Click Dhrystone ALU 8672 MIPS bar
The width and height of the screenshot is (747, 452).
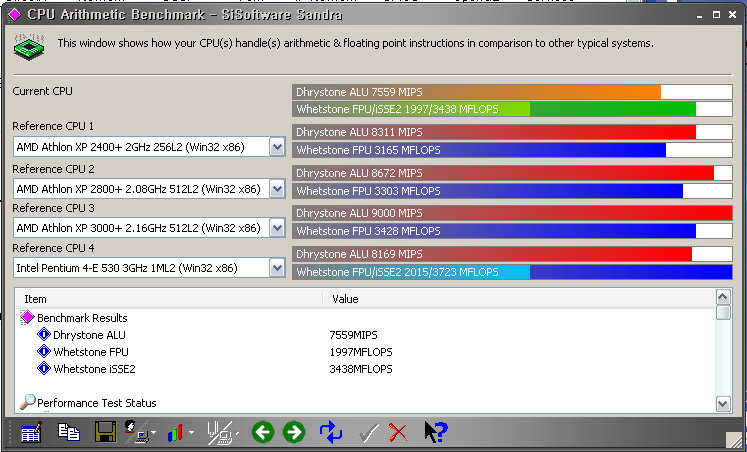tap(512, 173)
